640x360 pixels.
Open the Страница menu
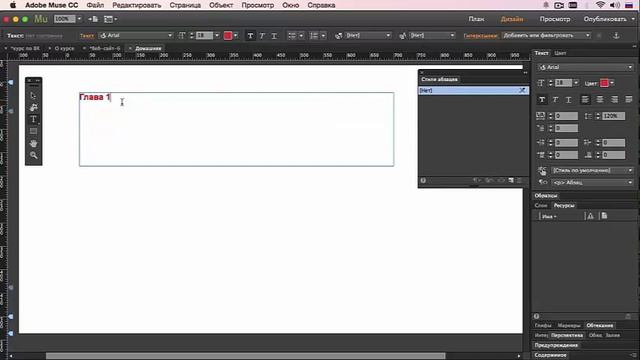click(x=185, y=5)
